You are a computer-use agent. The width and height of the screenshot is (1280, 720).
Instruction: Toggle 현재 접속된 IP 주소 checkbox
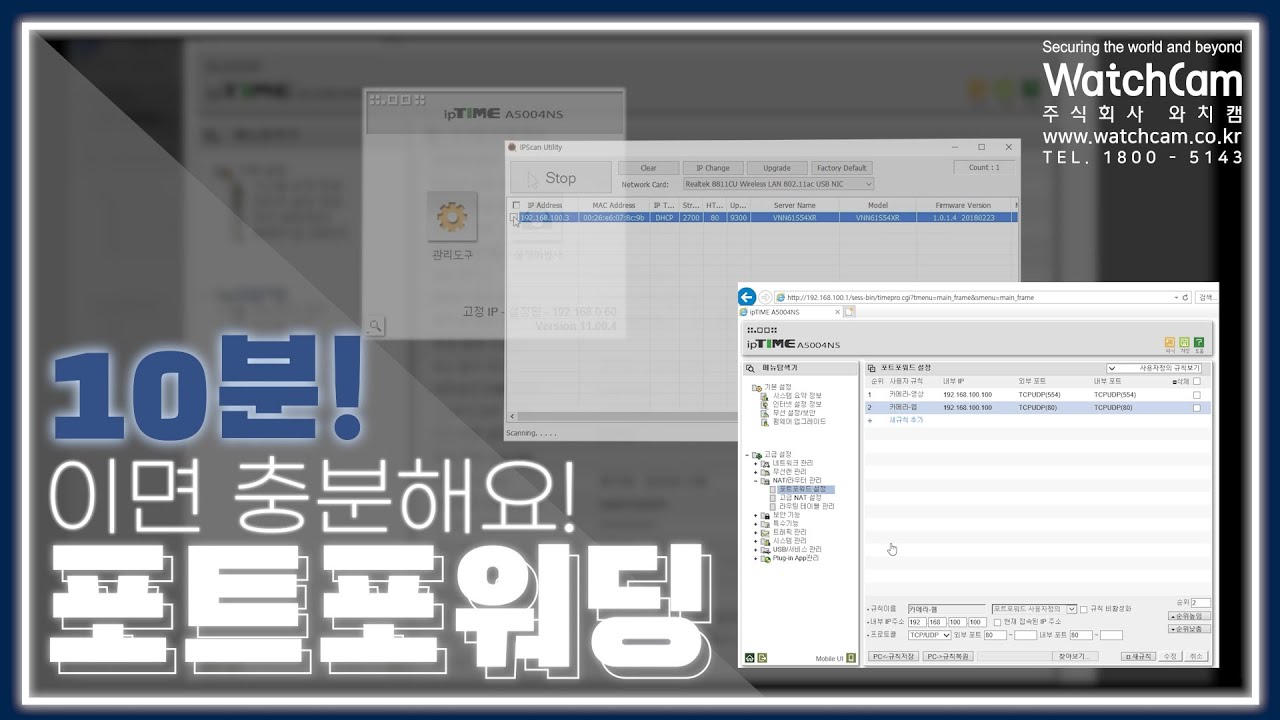pyautogui.click(x=997, y=622)
